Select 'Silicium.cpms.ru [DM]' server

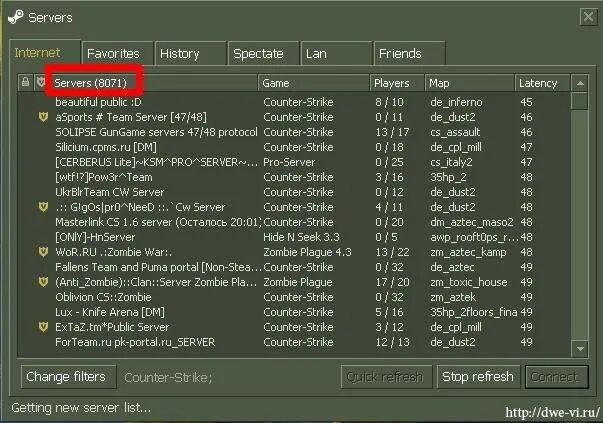[294, 147]
